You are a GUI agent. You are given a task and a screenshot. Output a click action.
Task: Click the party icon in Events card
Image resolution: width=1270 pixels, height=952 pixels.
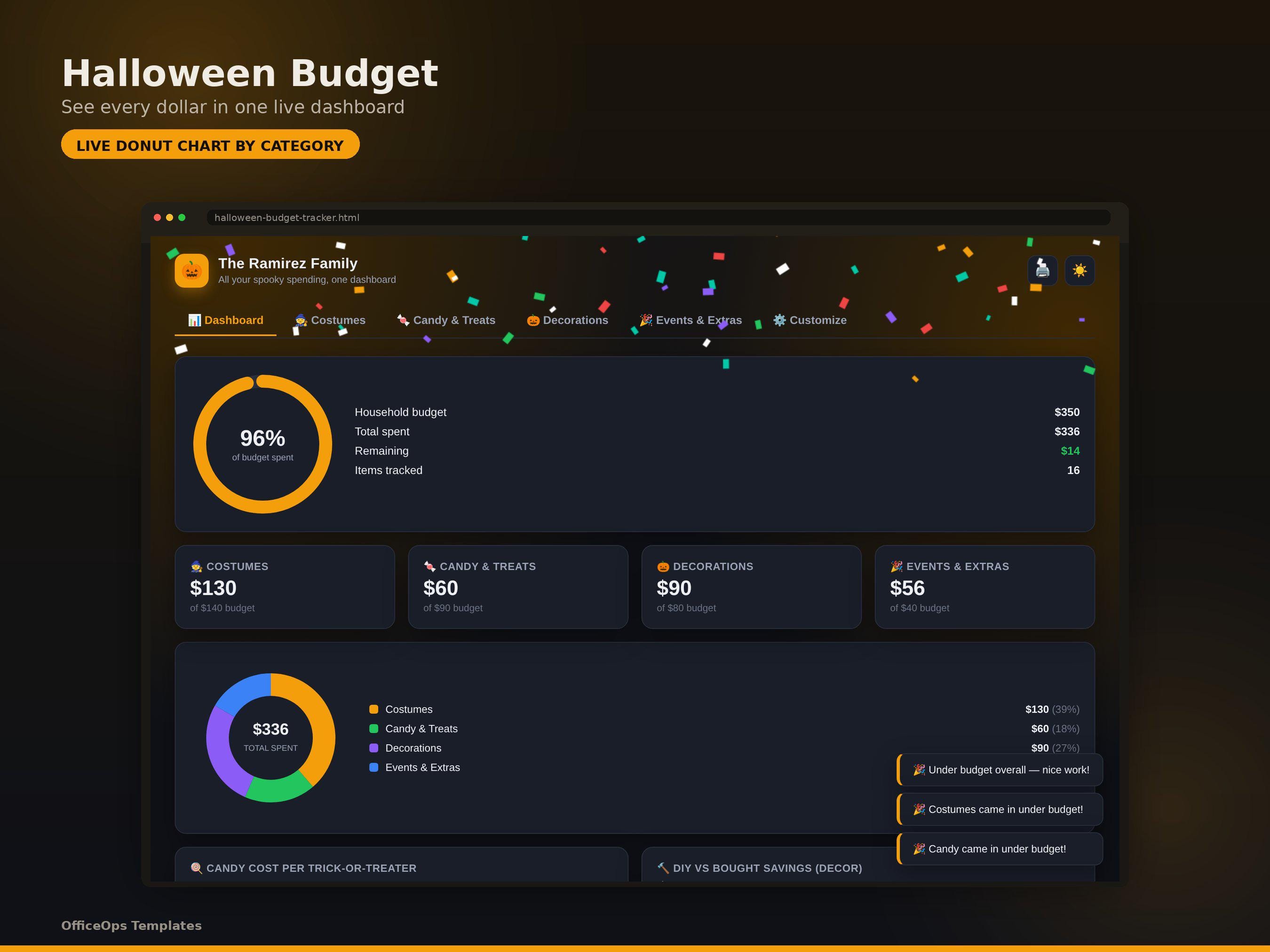point(896,566)
